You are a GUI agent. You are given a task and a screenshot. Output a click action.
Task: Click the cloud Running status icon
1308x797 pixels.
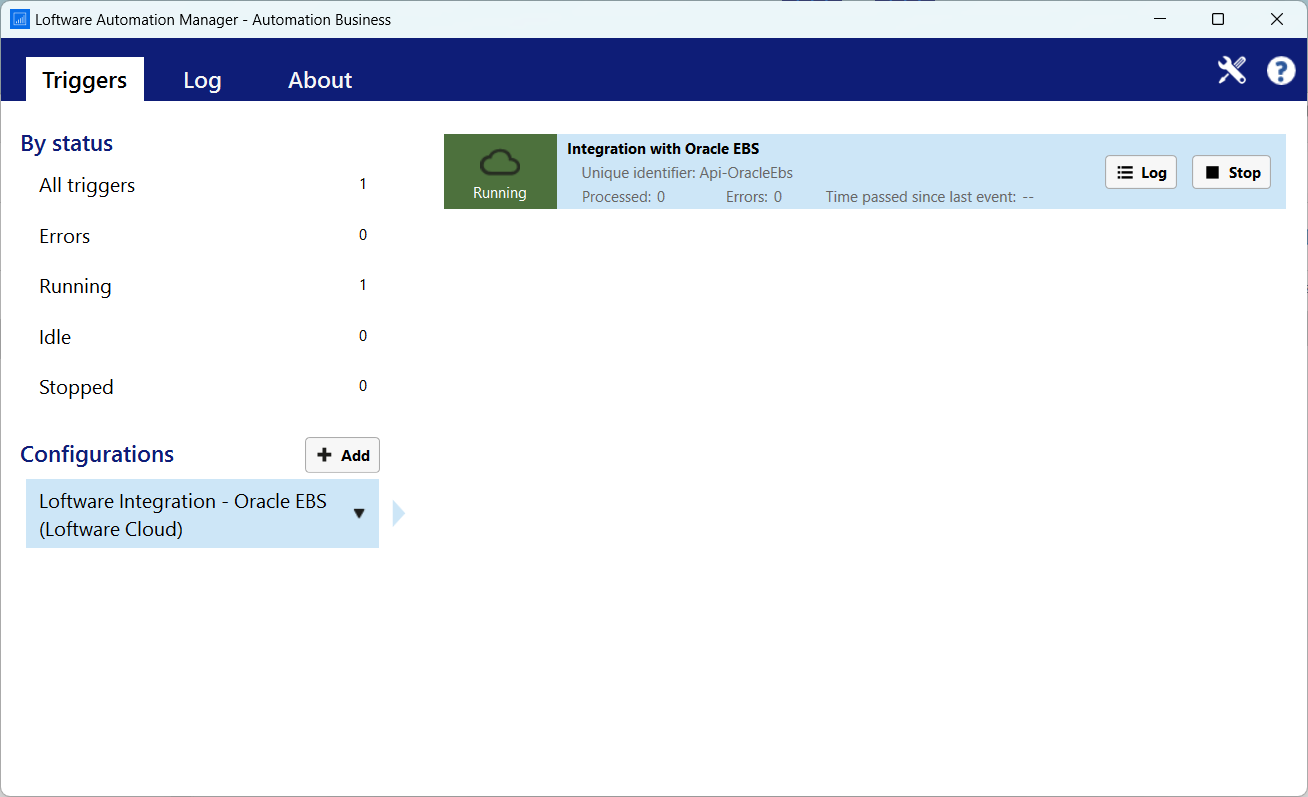[x=500, y=171]
